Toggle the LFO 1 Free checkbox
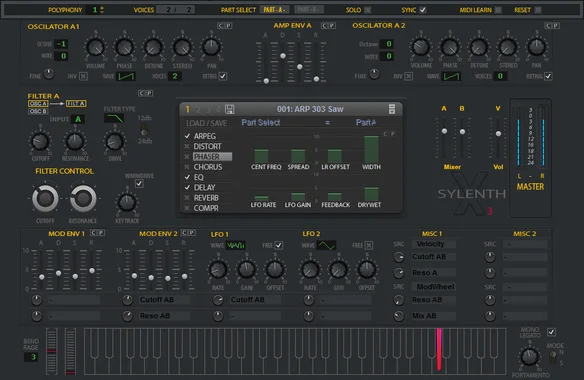584x380 pixels. click(x=278, y=245)
